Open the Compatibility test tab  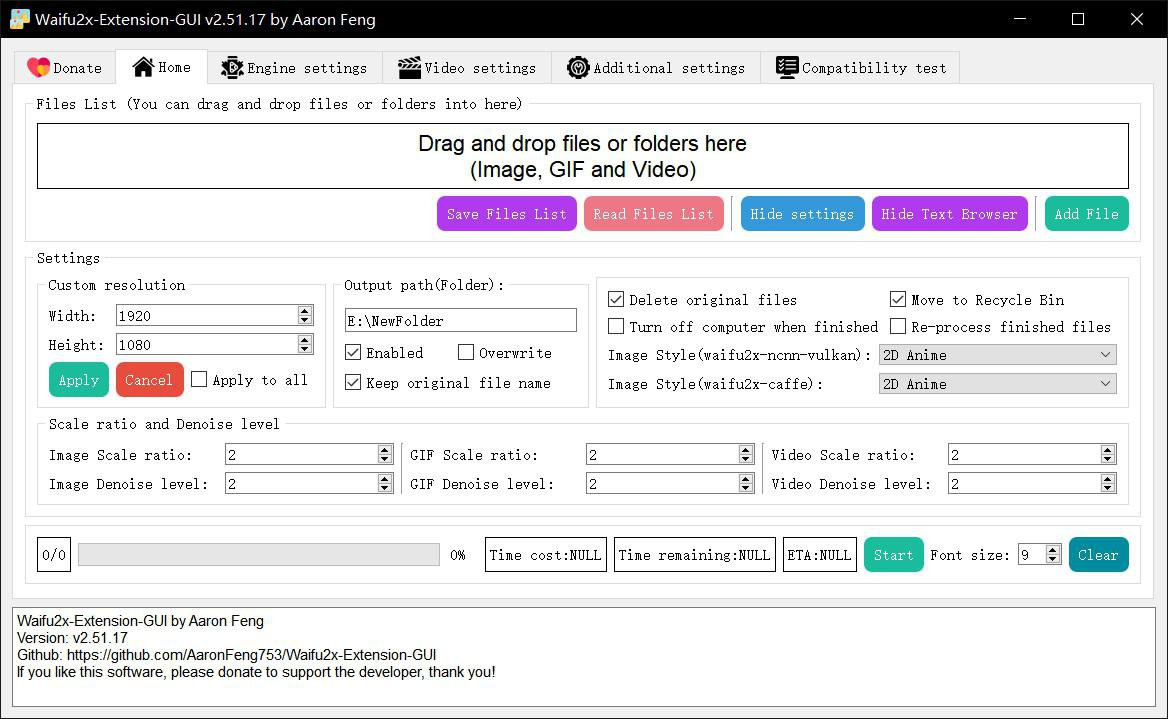pos(860,68)
